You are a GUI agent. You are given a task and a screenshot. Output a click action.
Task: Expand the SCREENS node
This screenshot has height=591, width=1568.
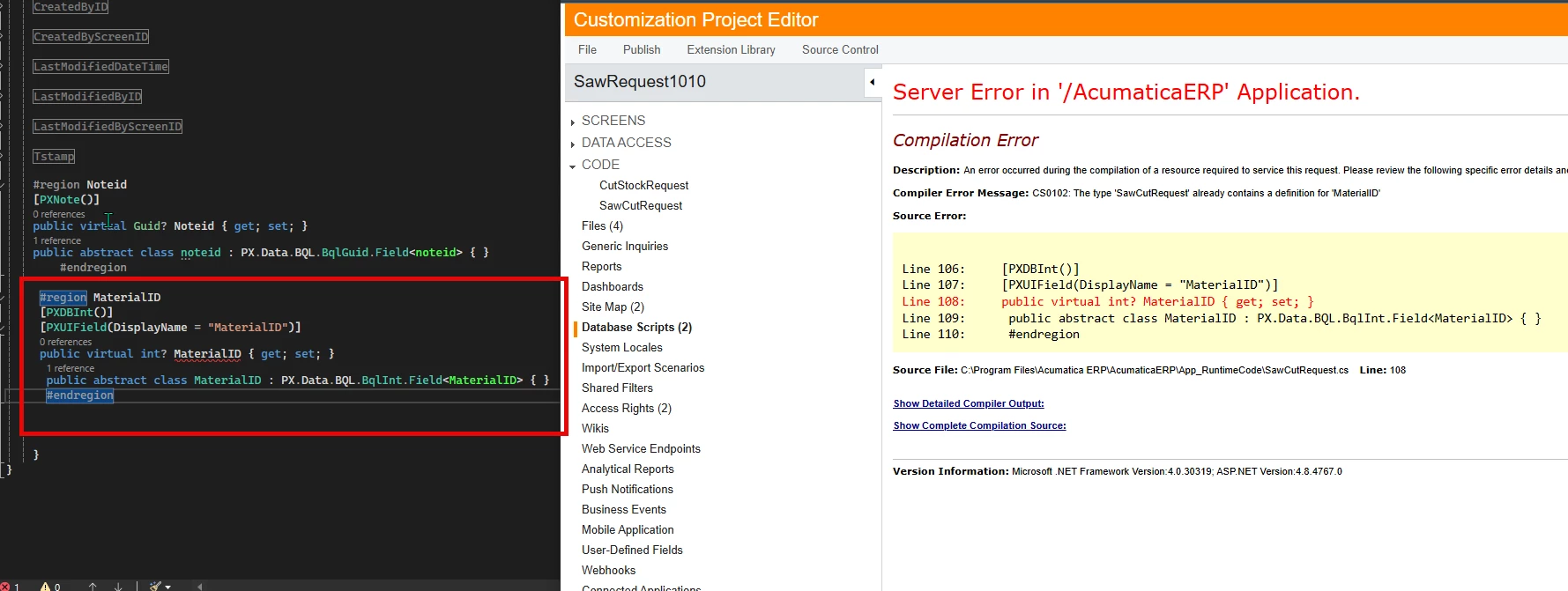coord(573,122)
